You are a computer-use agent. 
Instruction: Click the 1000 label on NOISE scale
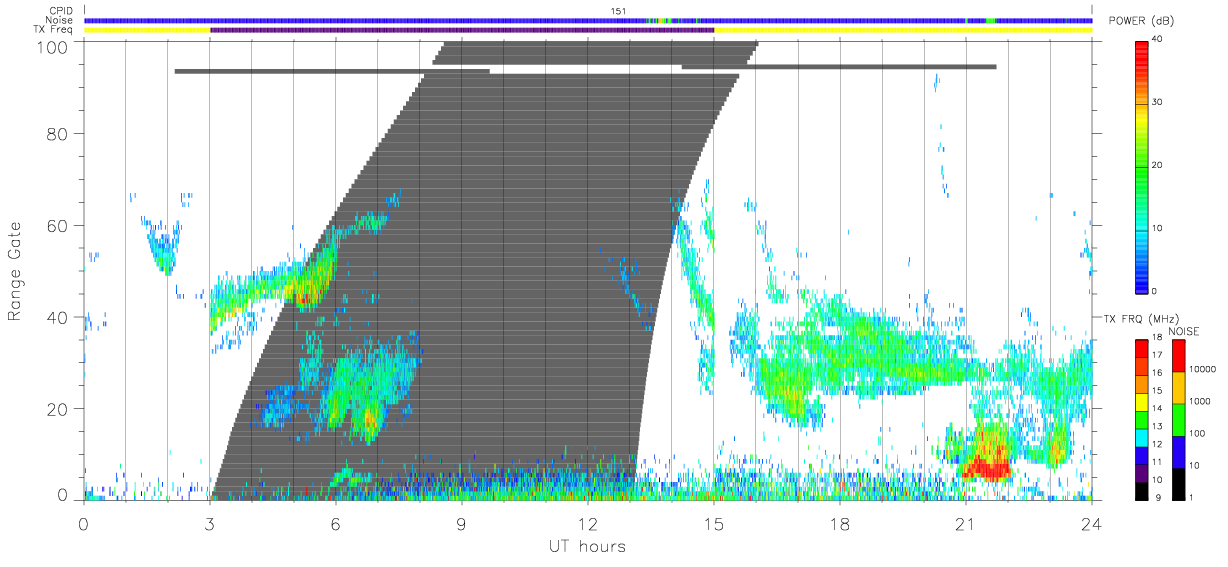(x=1201, y=401)
